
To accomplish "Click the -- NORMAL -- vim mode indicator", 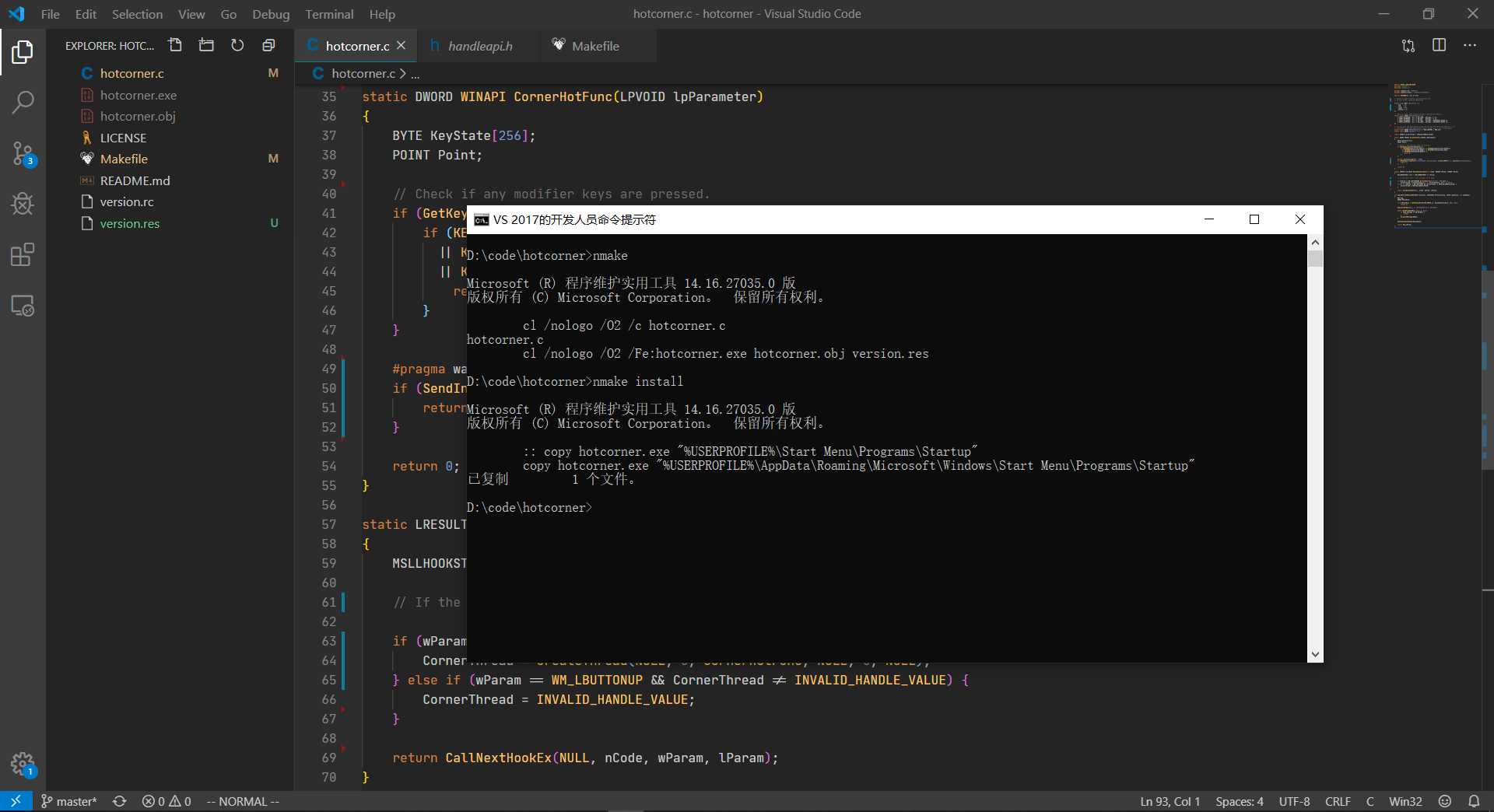I will point(243,801).
